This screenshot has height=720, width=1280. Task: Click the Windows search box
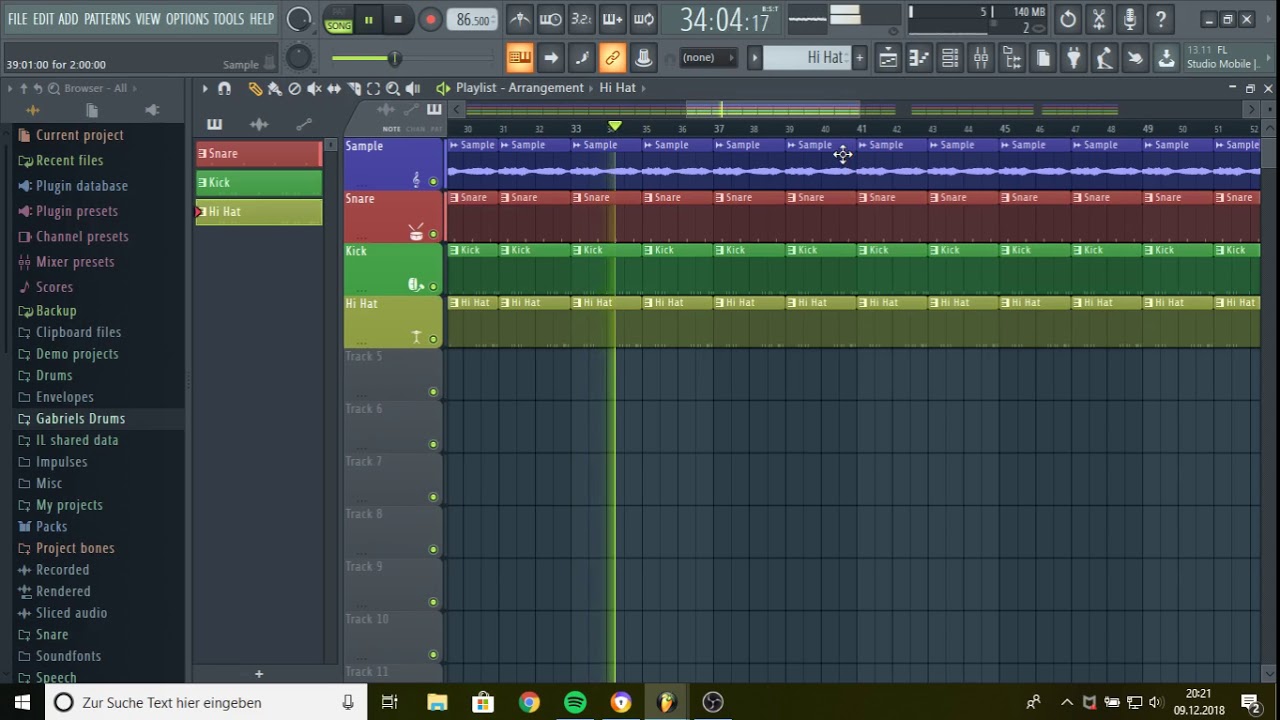[x=206, y=702]
